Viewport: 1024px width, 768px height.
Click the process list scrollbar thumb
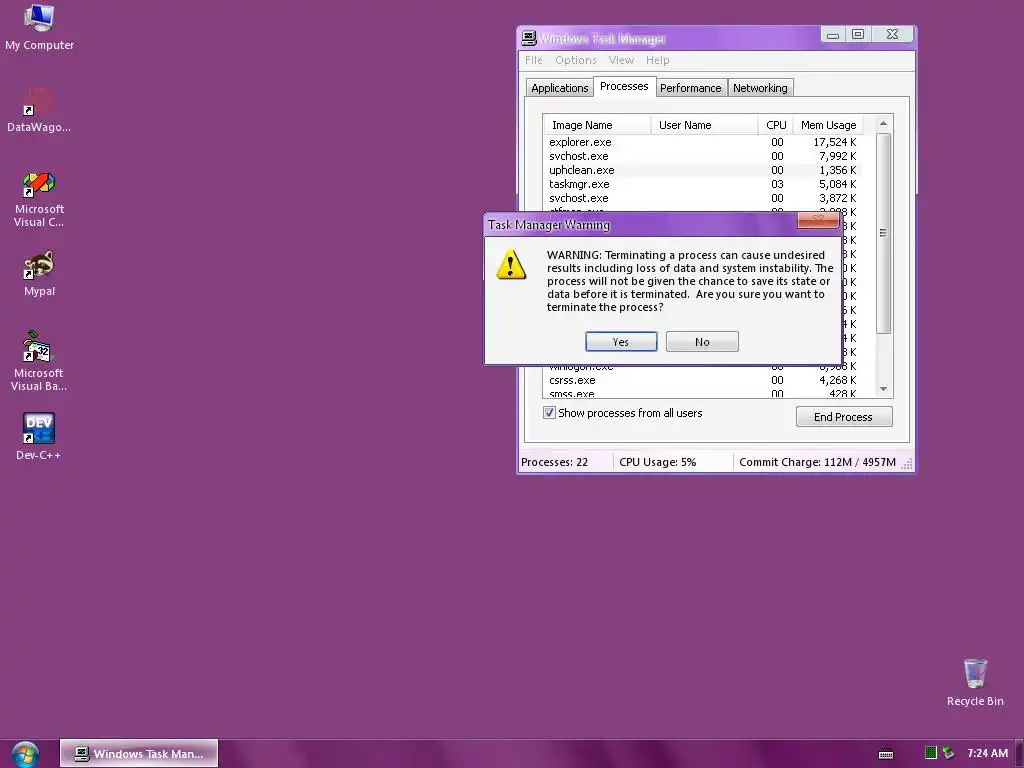tap(884, 233)
